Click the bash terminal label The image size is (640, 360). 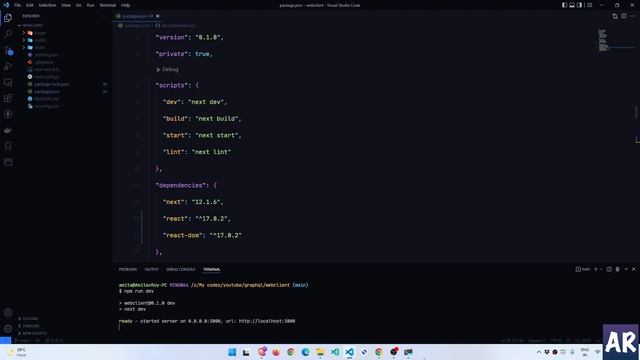tap(583, 269)
